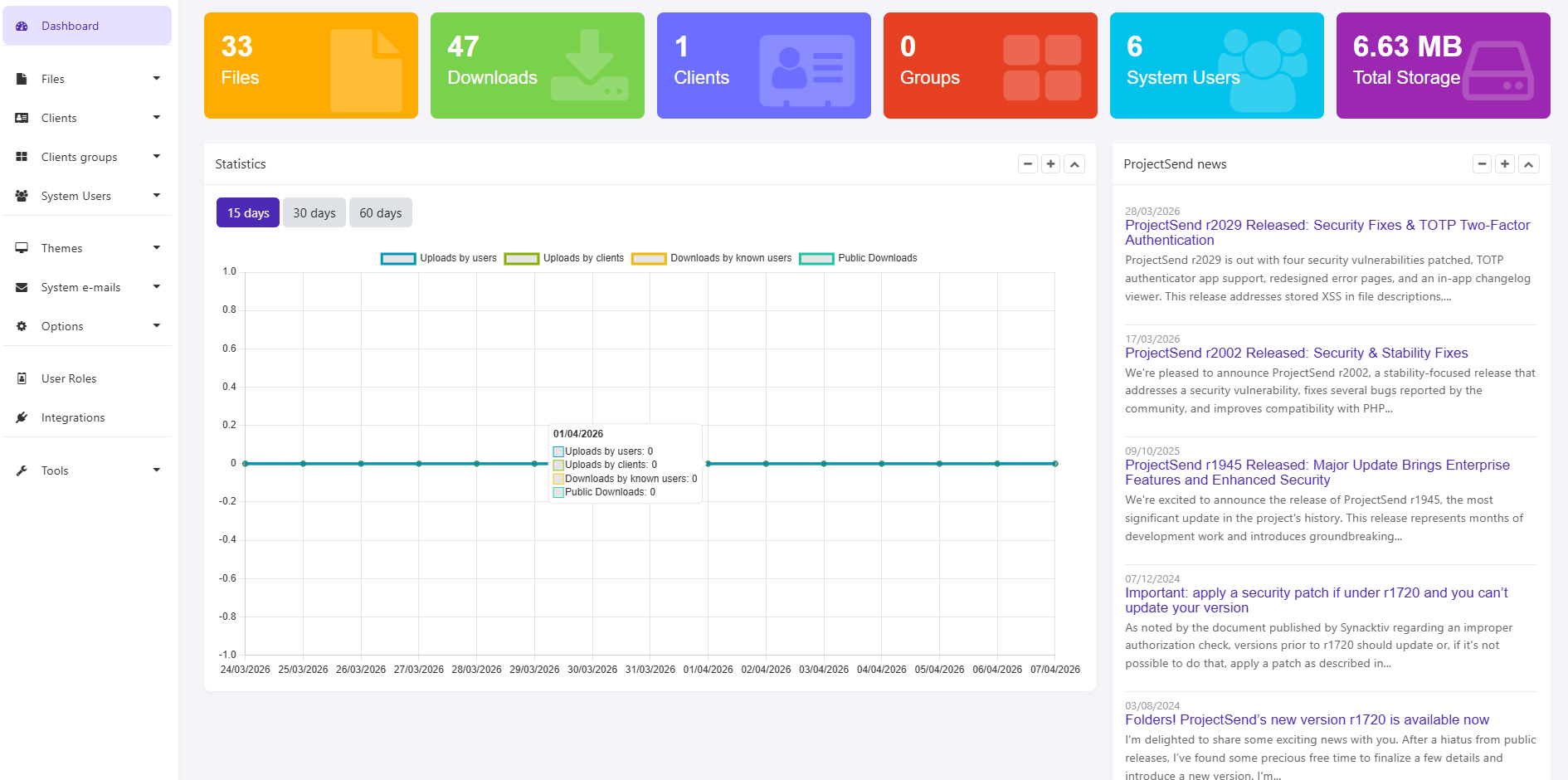Switch statistics to 60 days

tap(381, 212)
